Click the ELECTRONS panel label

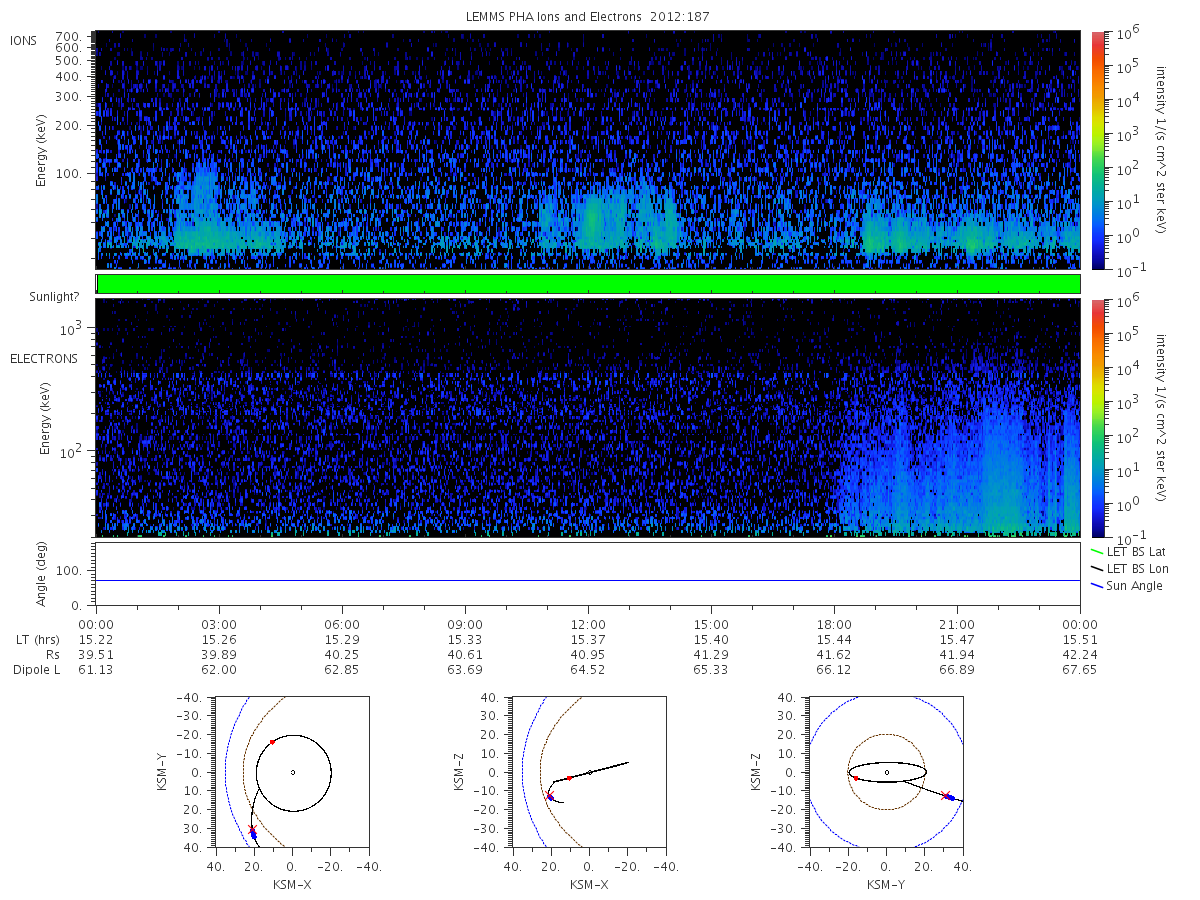pyautogui.click(x=43, y=358)
